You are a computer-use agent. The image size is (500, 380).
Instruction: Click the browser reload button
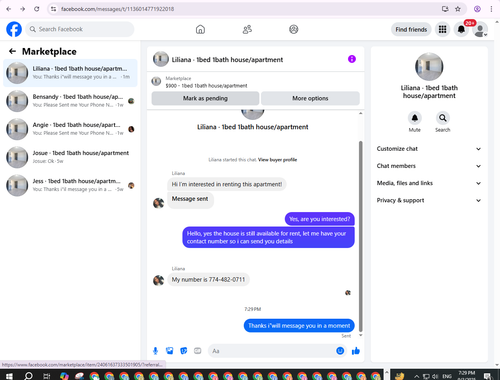click(37, 9)
